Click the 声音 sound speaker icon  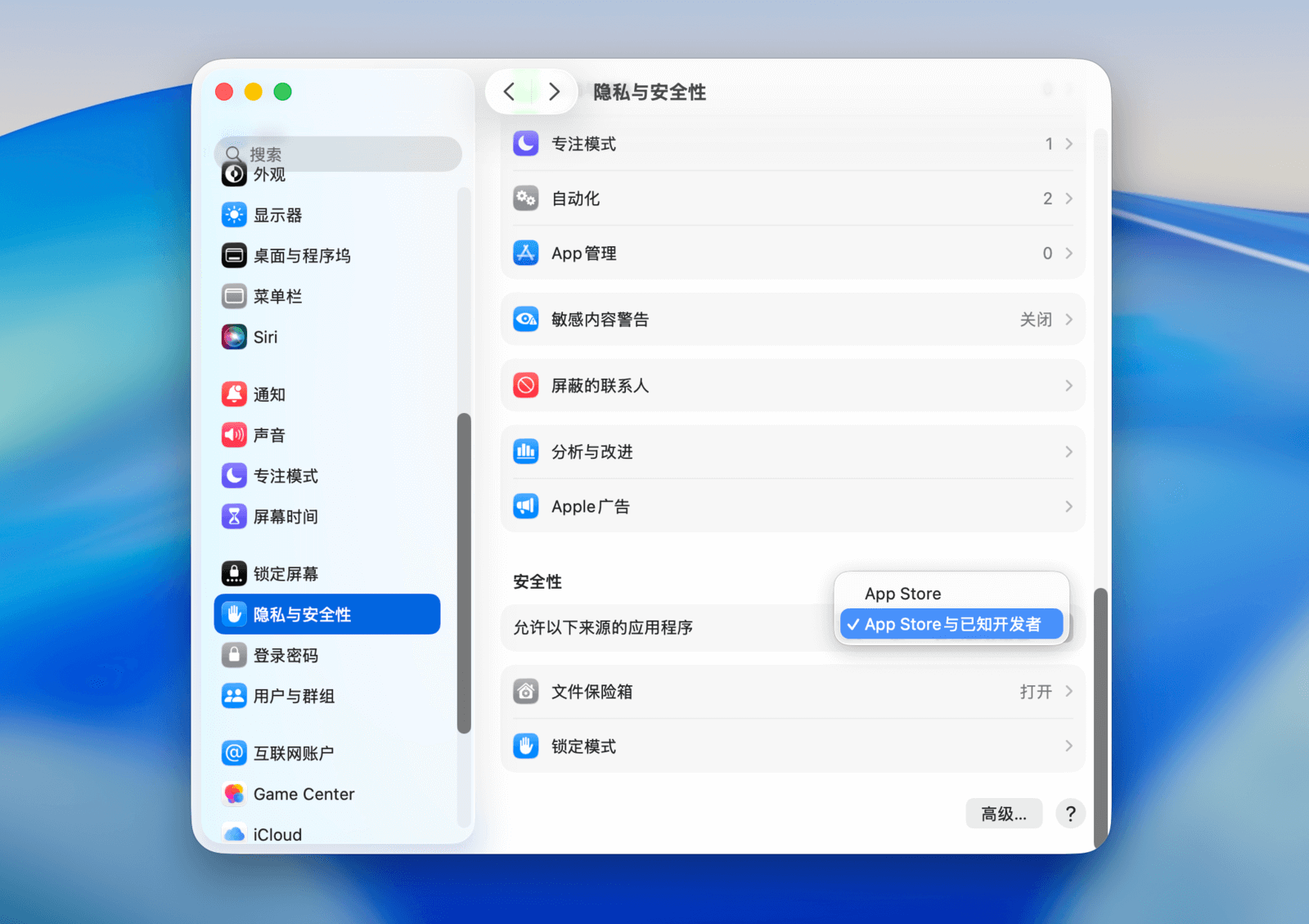tap(234, 435)
